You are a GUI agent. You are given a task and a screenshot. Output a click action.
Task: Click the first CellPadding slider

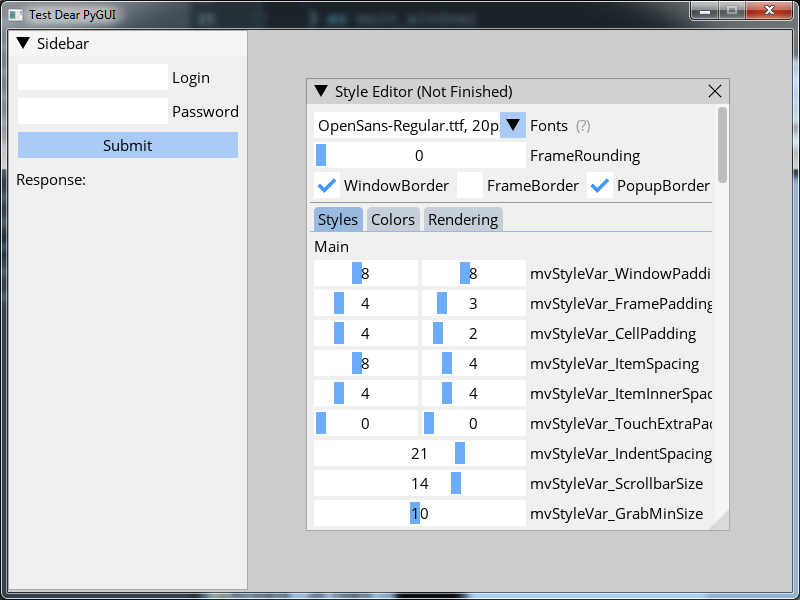(x=365, y=333)
